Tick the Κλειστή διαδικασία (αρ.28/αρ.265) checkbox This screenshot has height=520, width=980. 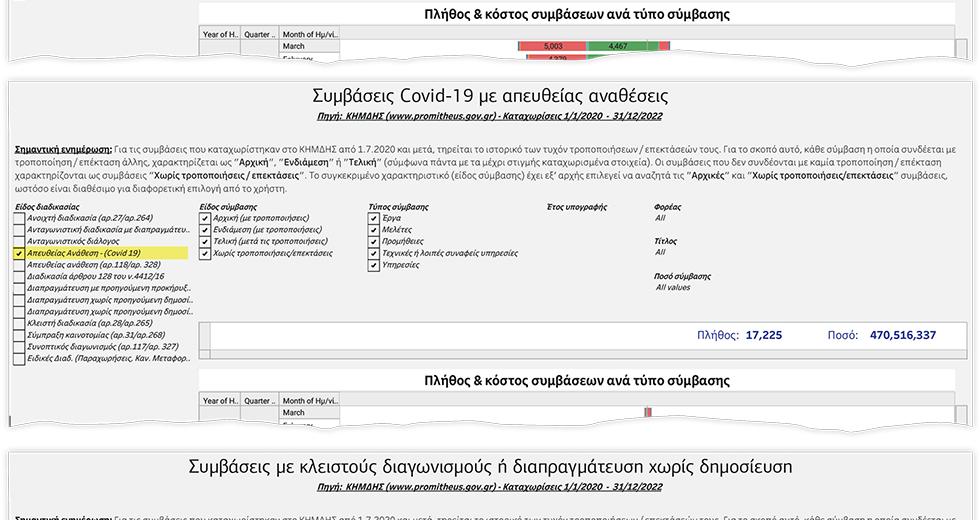coord(19,323)
